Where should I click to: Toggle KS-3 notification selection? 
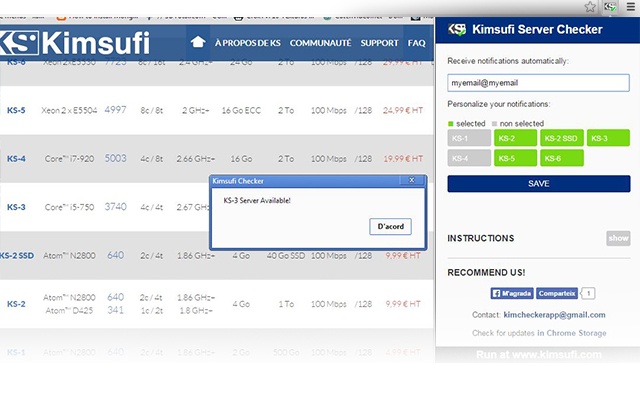608,138
